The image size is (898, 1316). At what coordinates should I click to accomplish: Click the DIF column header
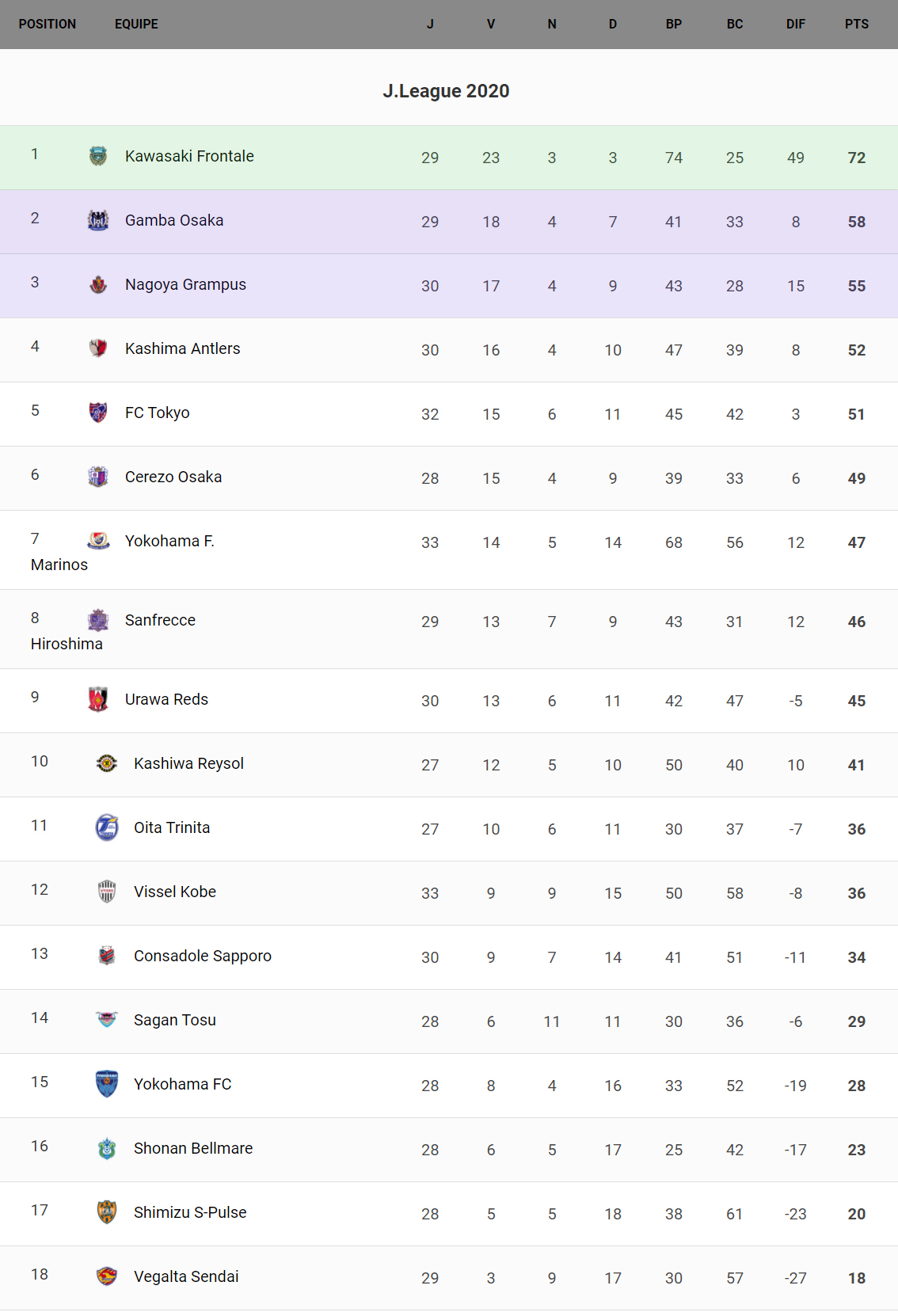click(x=795, y=24)
